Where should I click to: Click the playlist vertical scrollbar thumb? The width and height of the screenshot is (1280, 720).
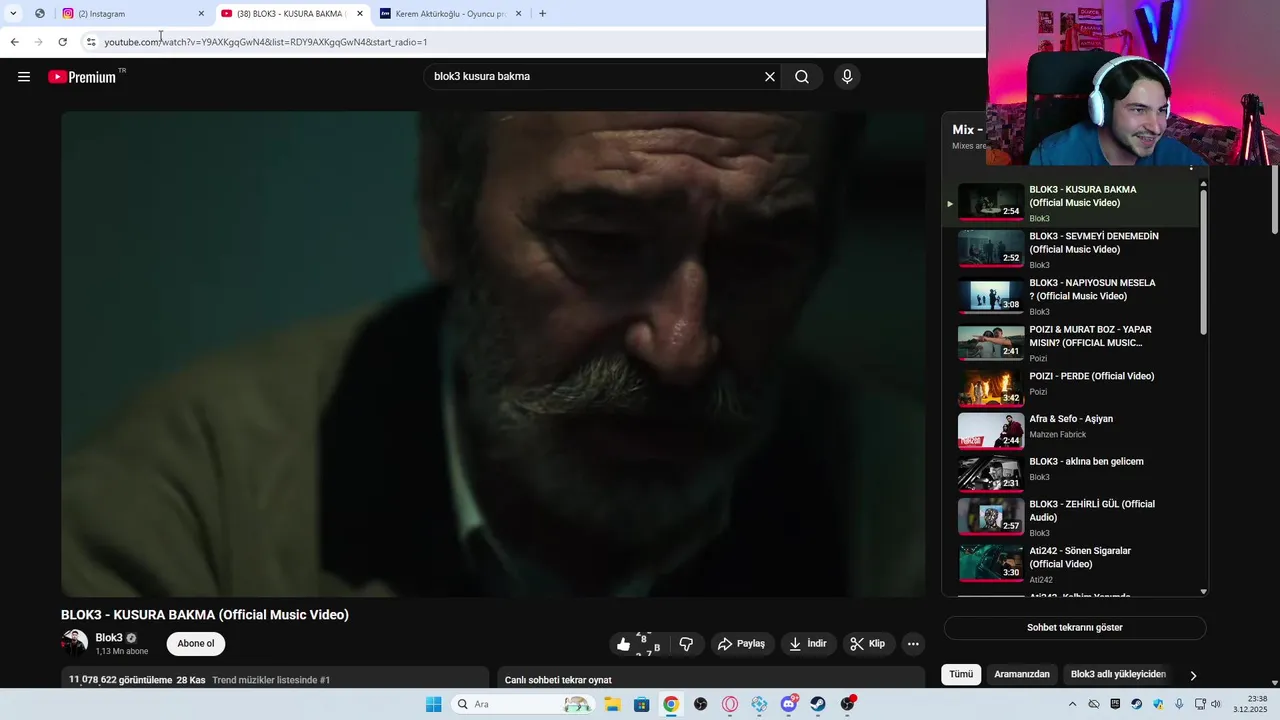pyautogui.click(x=1203, y=262)
